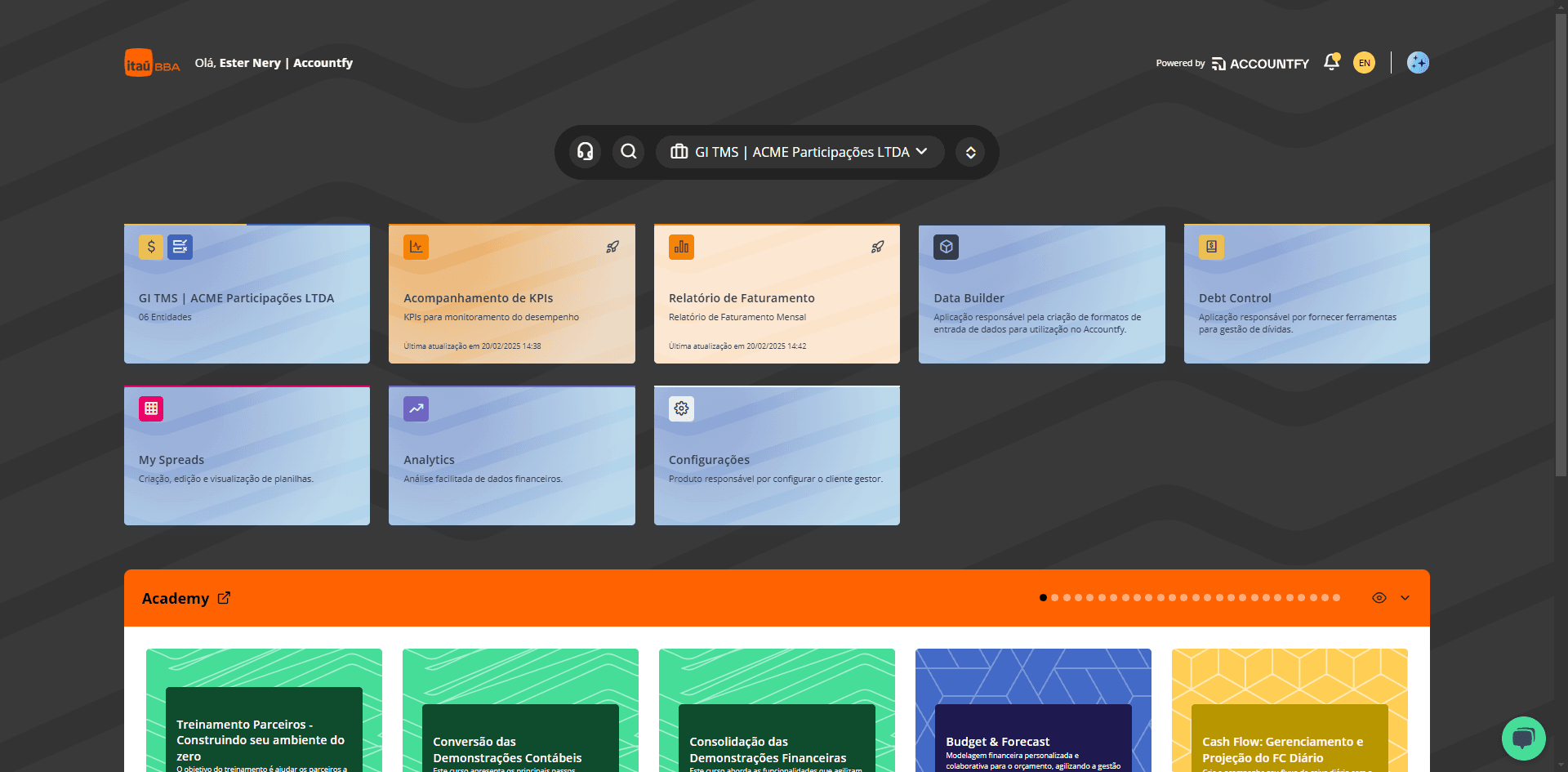Image resolution: width=1568 pixels, height=772 pixels.
Task: Click the blue checklist icon on GI TMS card
Action: (180, 247)
